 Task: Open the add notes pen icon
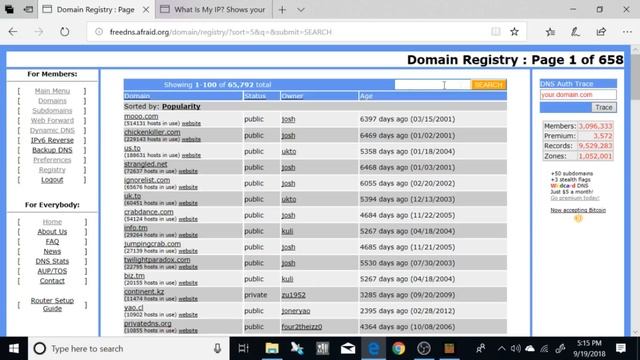coord(576,32)
